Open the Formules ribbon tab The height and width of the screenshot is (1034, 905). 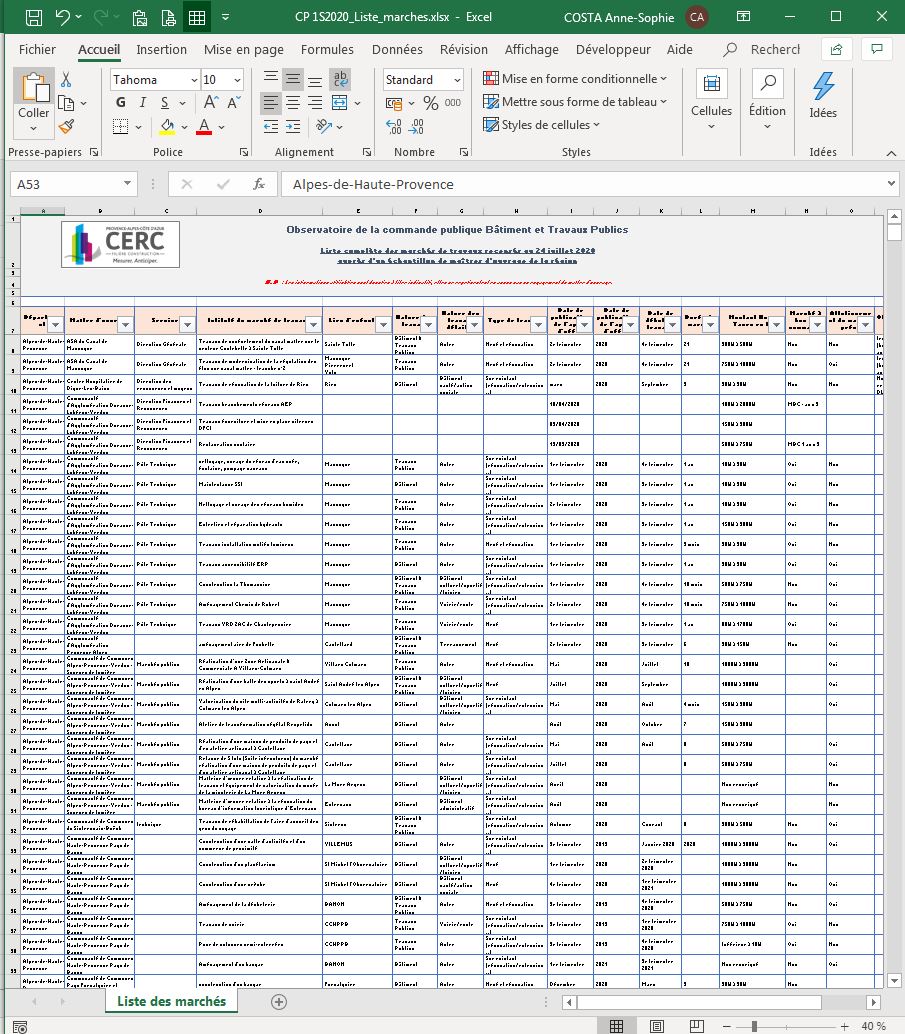click(327, 49)
